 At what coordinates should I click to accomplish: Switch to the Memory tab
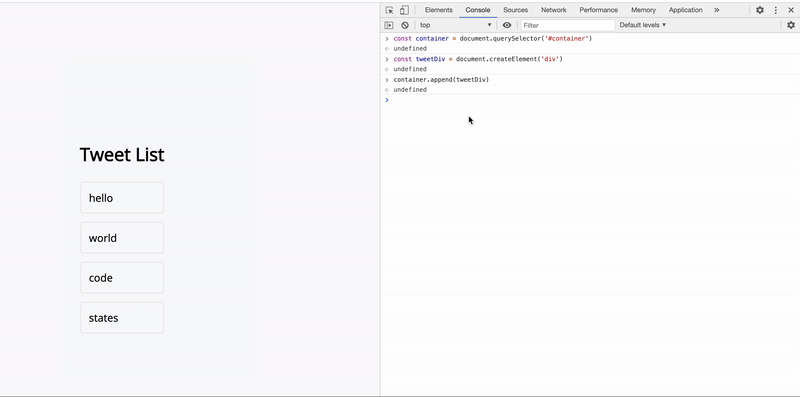point(643,10)
